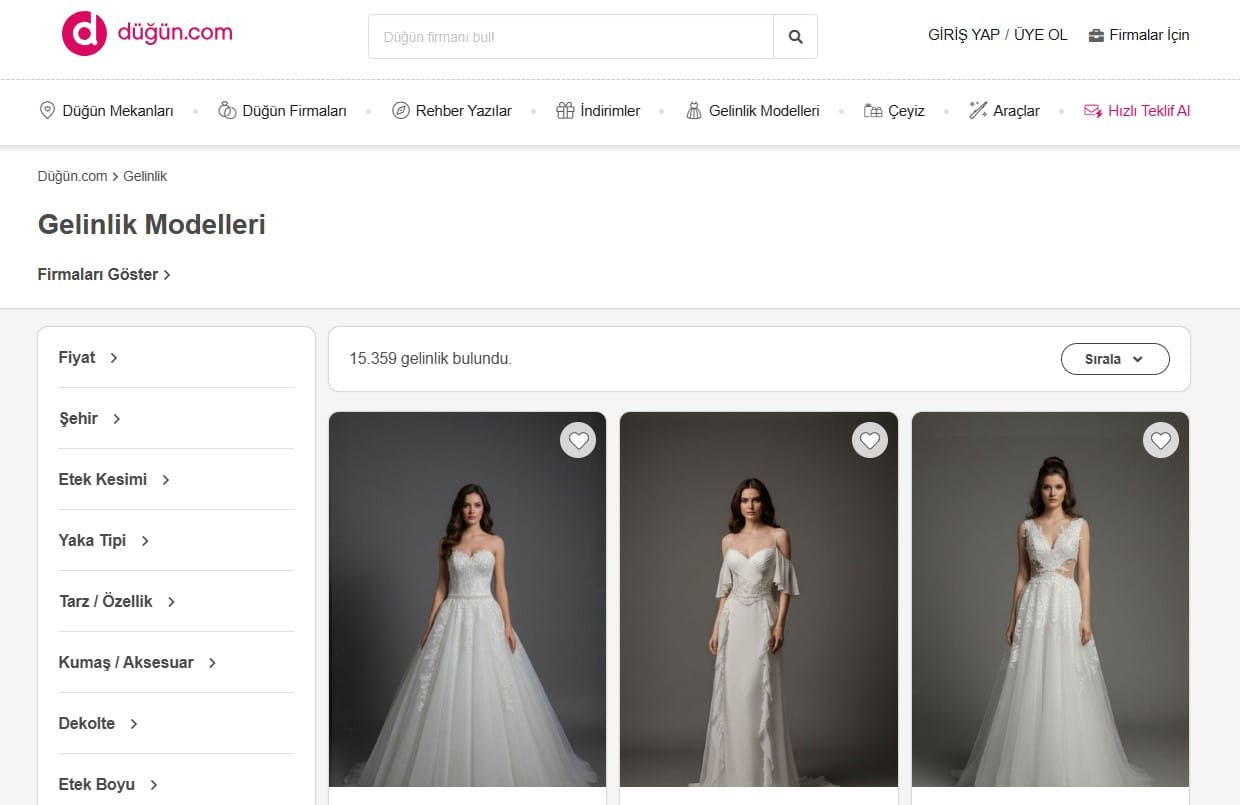The width and height of the screenshot is (1240, 805).
Task: Favorite the first wedding dress with heart
Action: coord(578,440)
